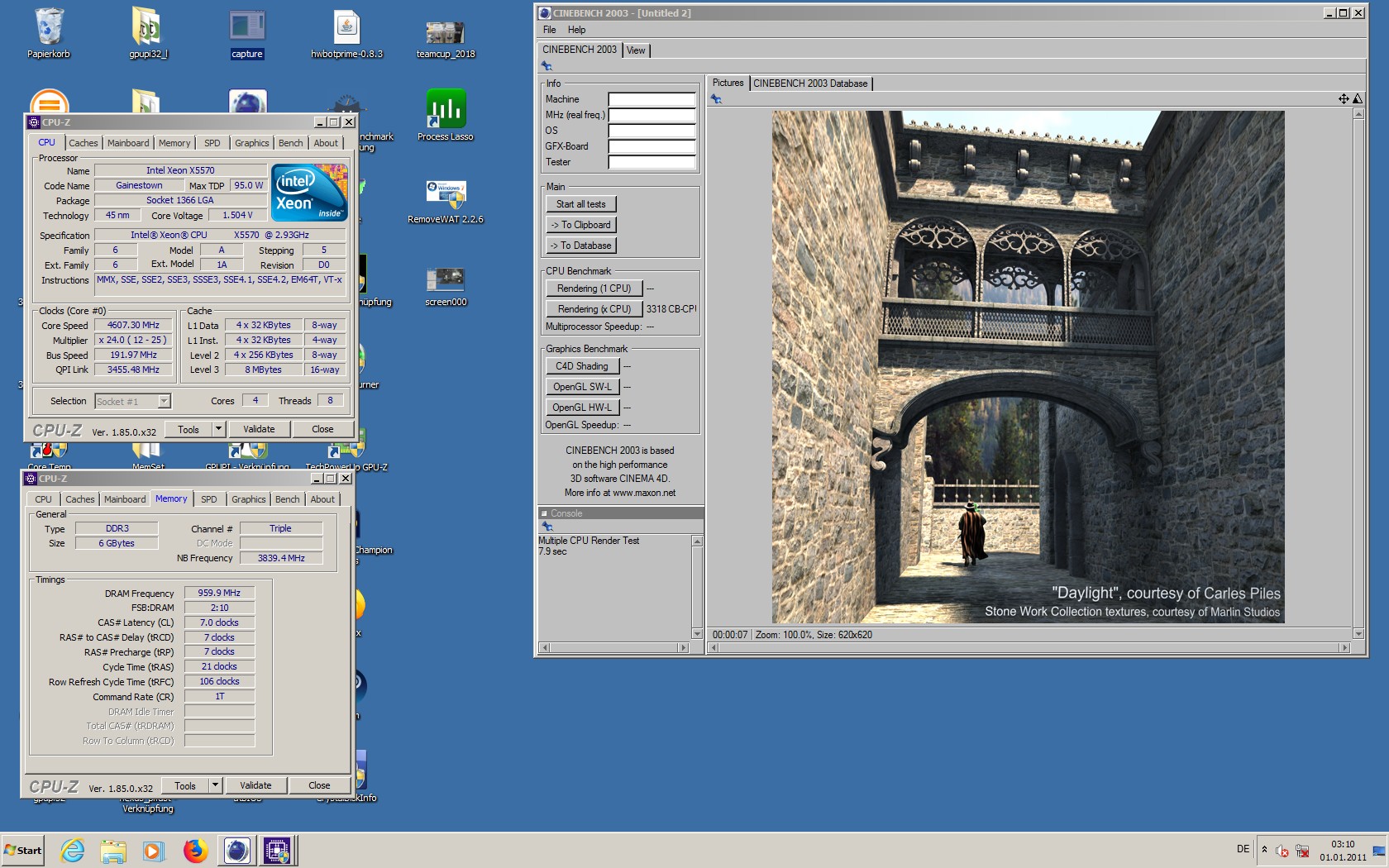Click the network tray icon
This screenshot has width=1389, height=868.
coord(1302,851)
